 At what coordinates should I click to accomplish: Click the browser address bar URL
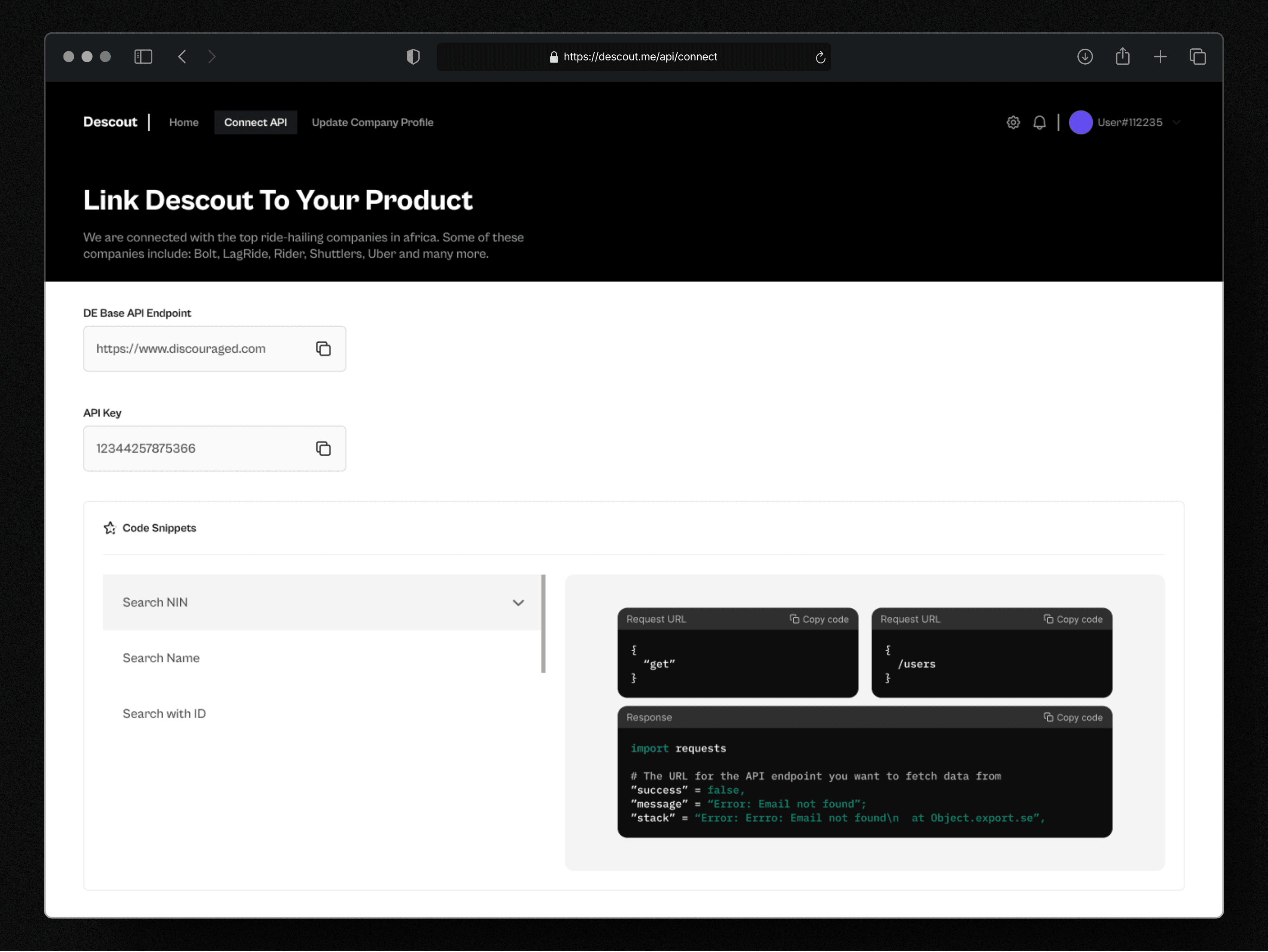pos(640,57)
